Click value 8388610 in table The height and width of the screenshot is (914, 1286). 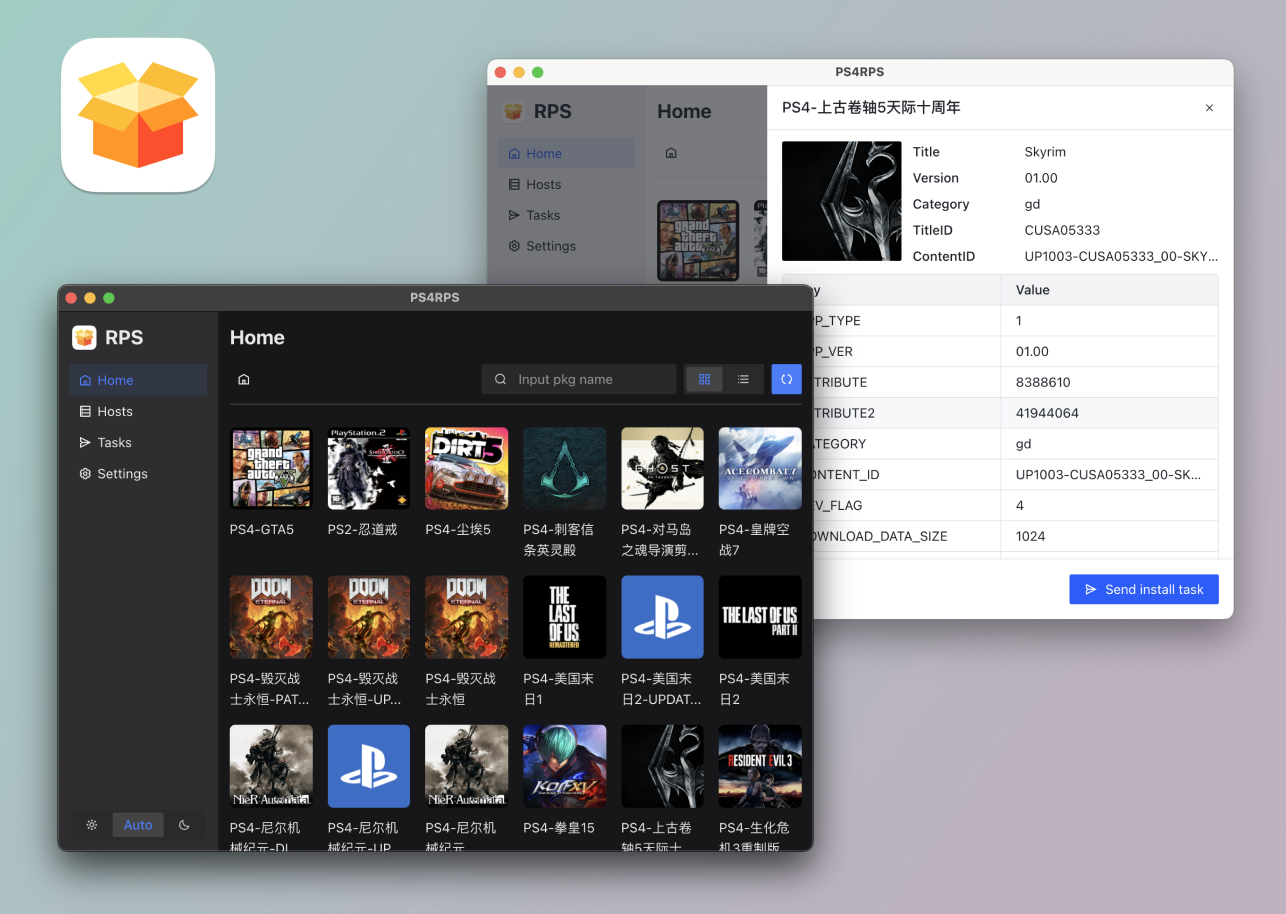pyautogui.click(x=1043, y=382)
